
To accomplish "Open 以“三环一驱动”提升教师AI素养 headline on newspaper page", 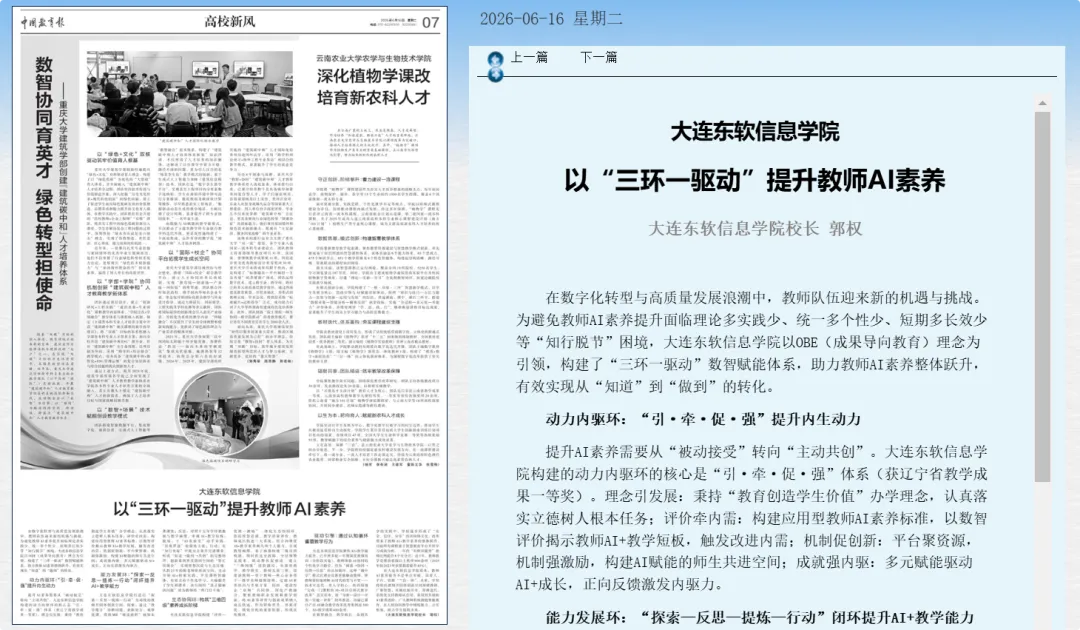I will tap(229, 509).
